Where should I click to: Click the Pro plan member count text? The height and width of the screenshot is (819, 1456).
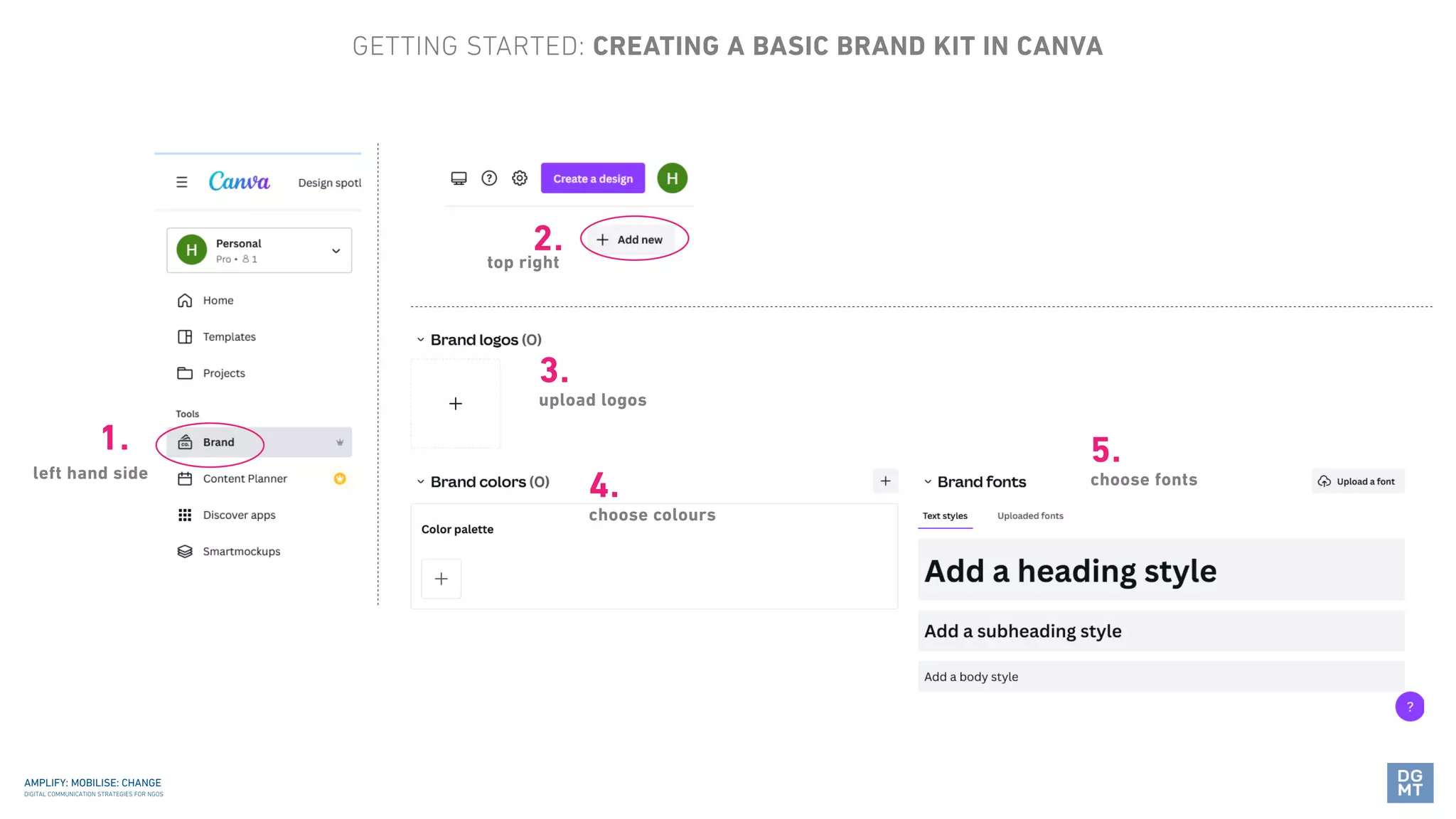[x=237, y=259]
